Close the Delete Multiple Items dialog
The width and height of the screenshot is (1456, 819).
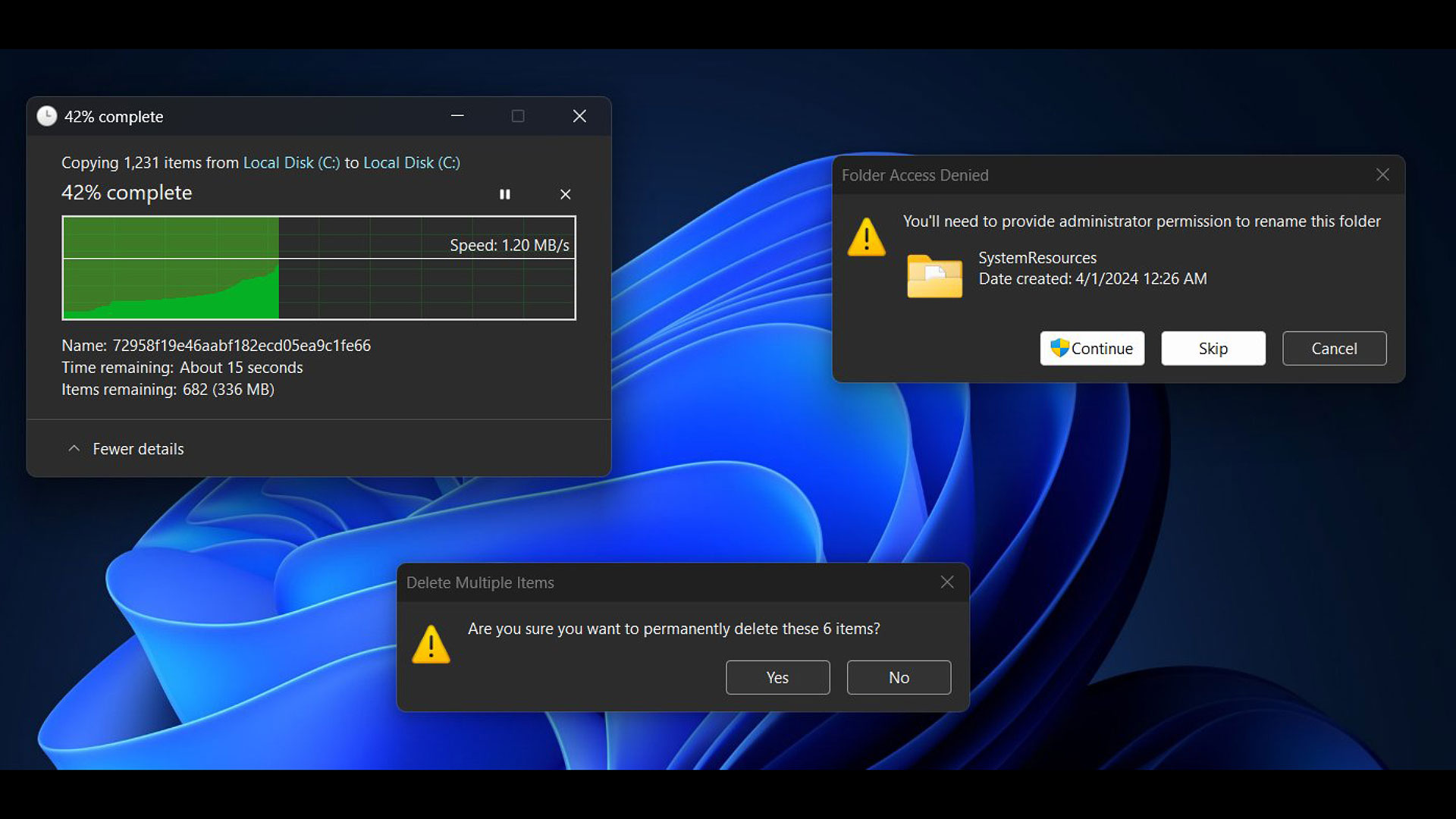(947, 582)
